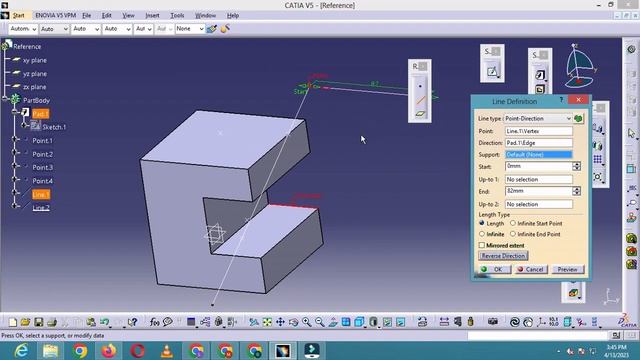
Task: Open the Start menu
Action: click(18, 16)
